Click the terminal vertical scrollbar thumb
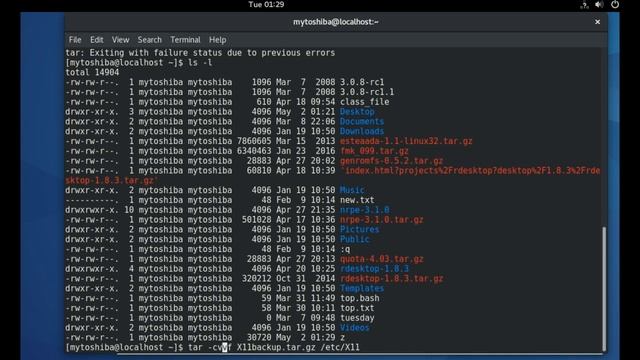Viewport: 640px width, 360px height. (x=604, y=288)
